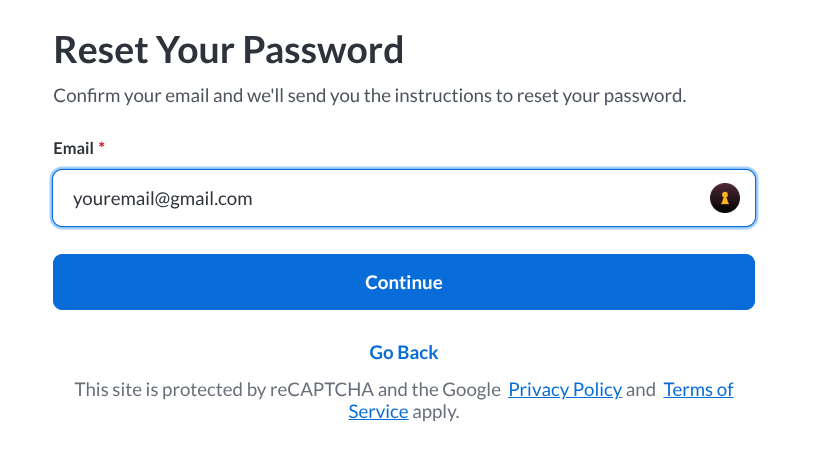Open the autofill icon inside the Email field

(725, 198)
